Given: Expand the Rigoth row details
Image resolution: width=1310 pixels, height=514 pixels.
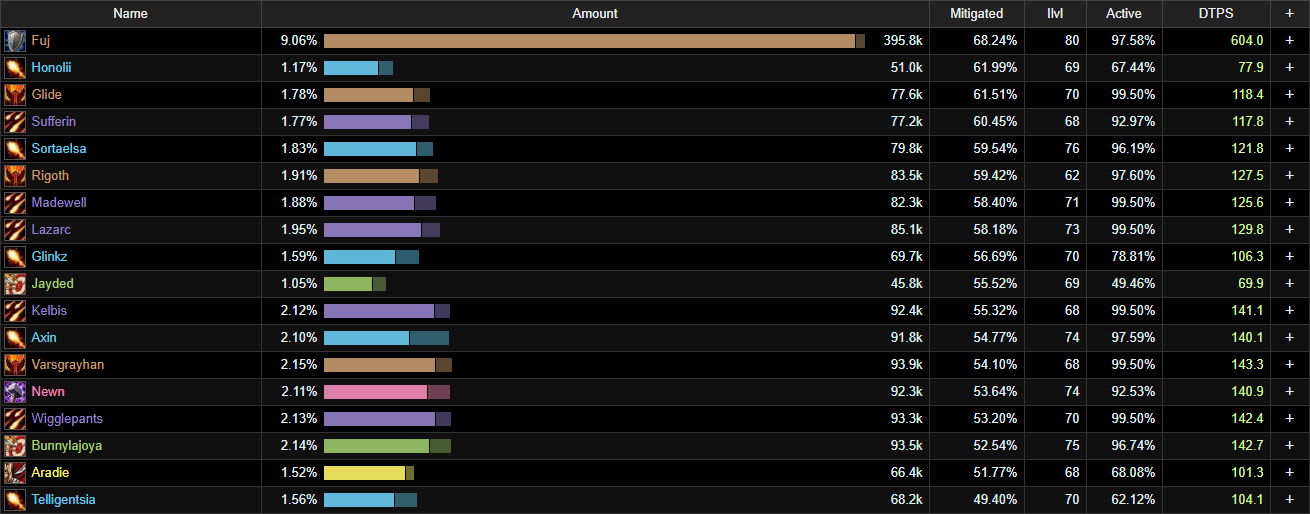Looking at the screenshot, I should click(1289, 176).
